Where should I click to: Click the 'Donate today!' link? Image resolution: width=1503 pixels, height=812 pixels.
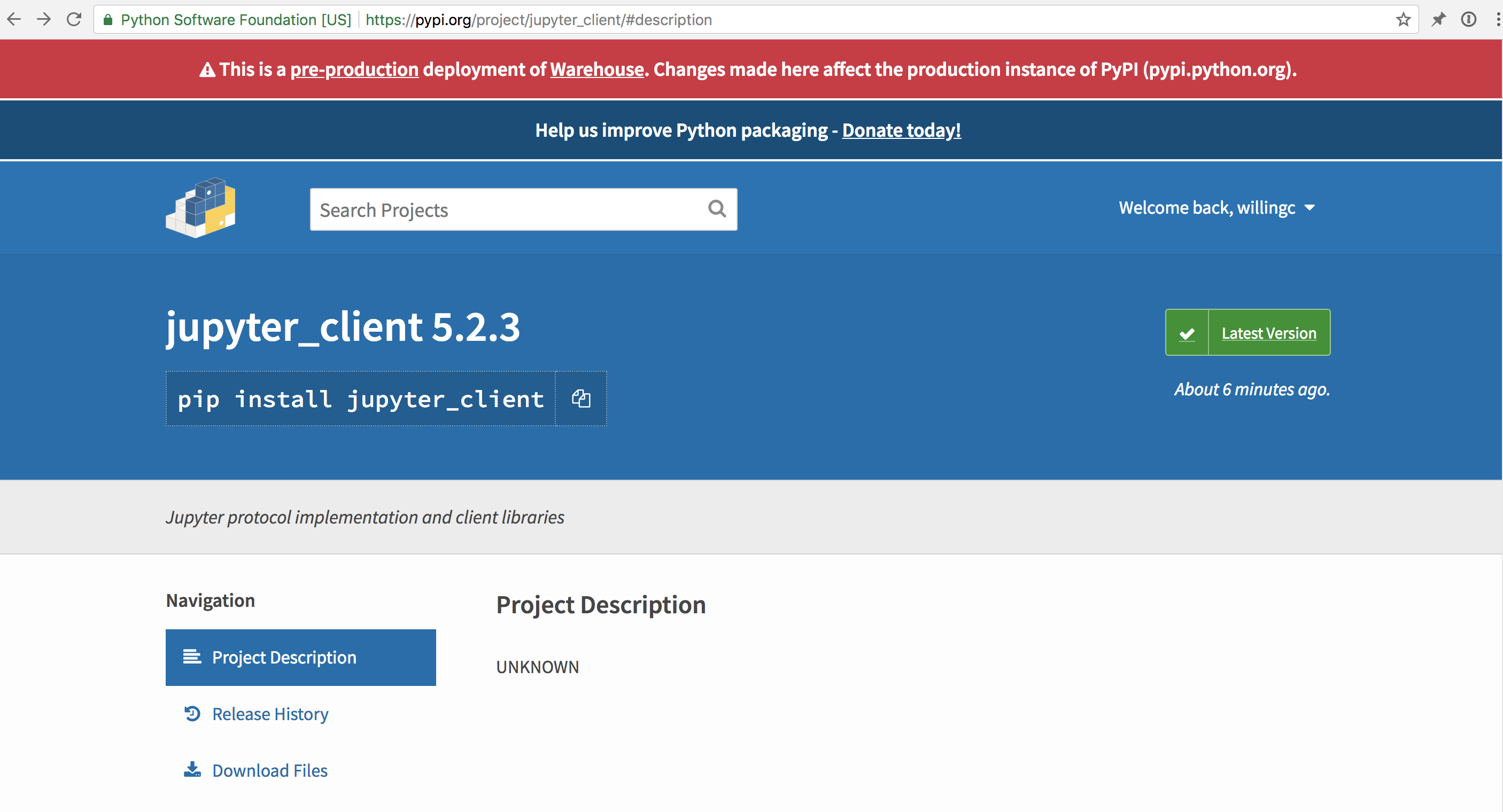(901, 130)
